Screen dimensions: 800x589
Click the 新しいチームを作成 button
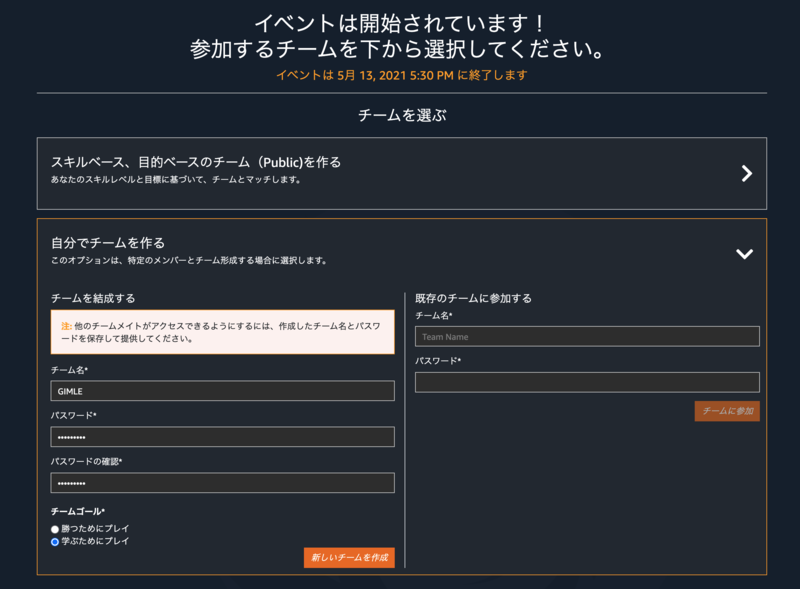click(x=350, y=557)
